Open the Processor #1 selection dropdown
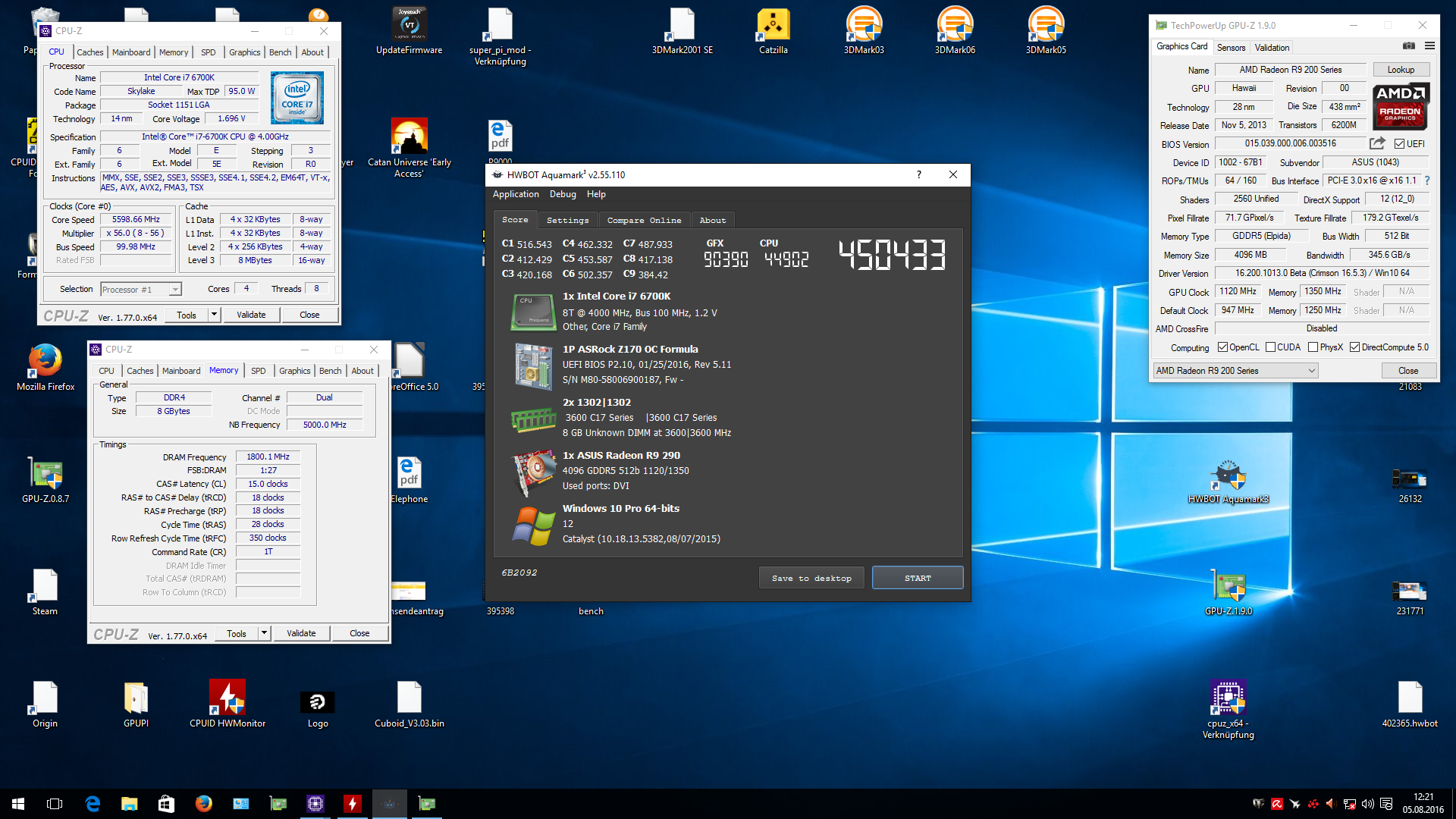The width and height of the screenshot is (1456, 819). click(141, 289)
